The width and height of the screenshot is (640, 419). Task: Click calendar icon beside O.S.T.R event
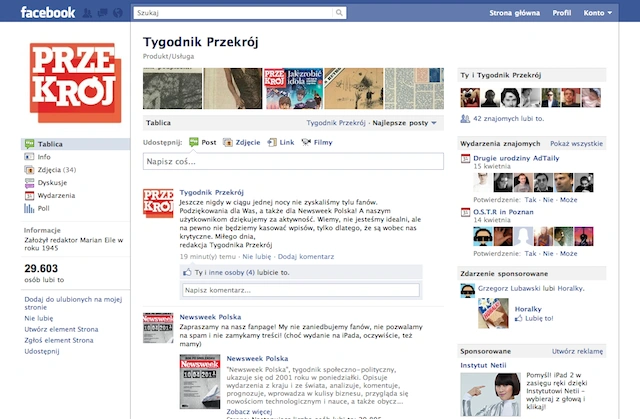pyautogui.click(x=465, y=213)
